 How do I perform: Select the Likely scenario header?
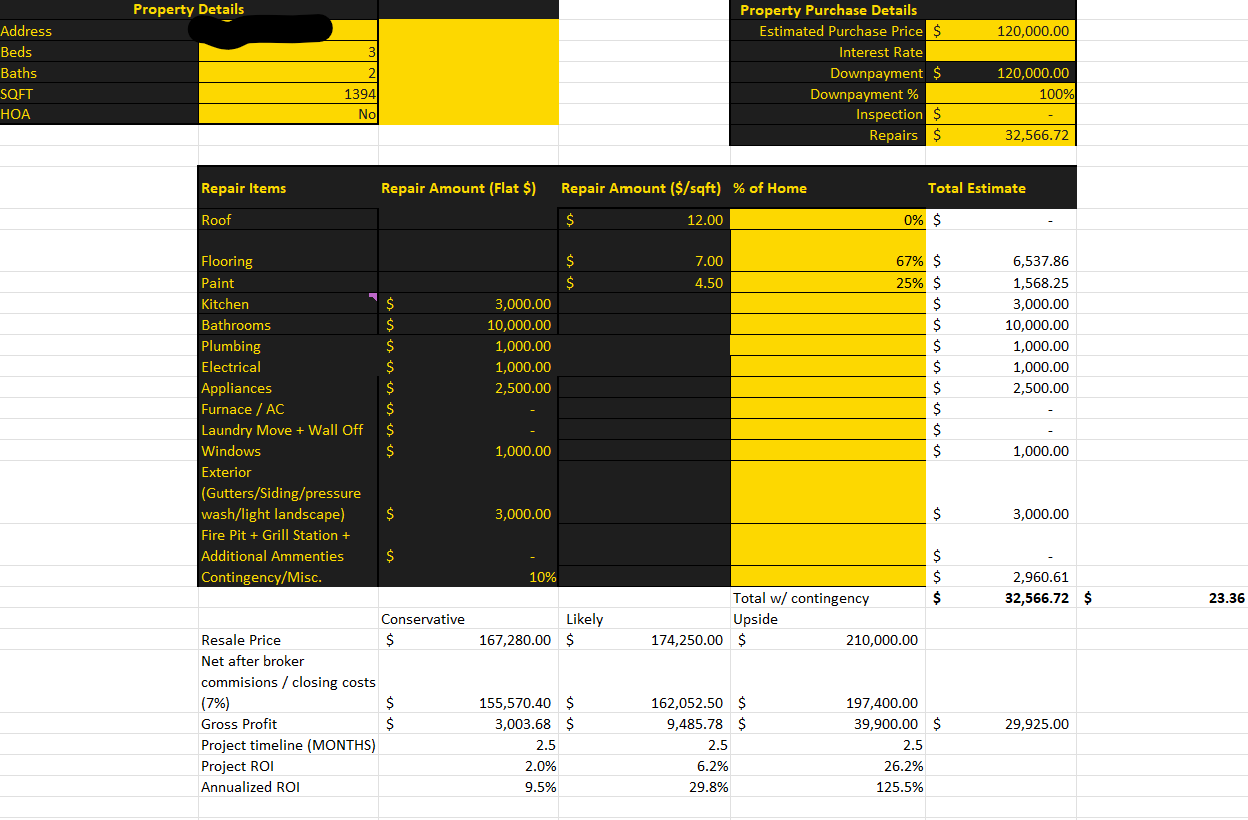(x=585, y=619)
